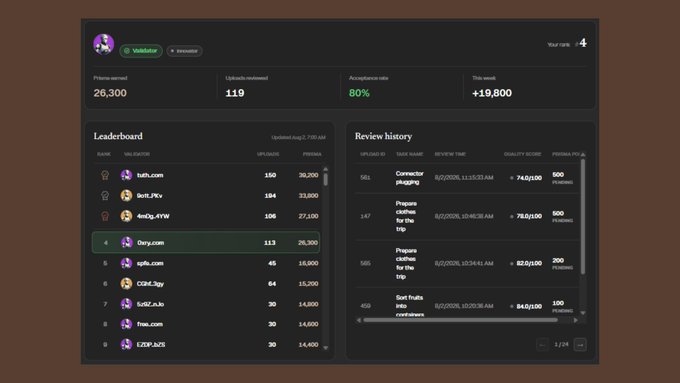Click the avatar of free..com

[126, 324]
